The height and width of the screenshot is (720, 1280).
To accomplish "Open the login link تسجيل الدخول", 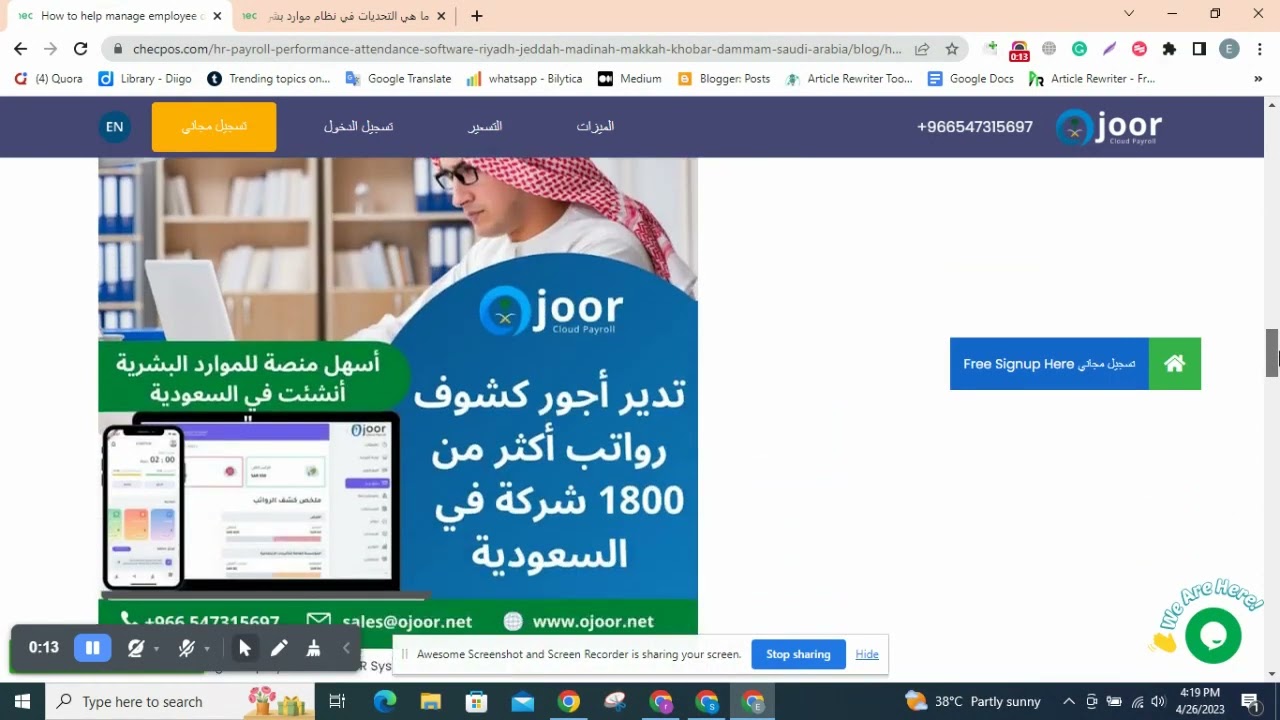I will pyautogui.click(x=358, y=127).
